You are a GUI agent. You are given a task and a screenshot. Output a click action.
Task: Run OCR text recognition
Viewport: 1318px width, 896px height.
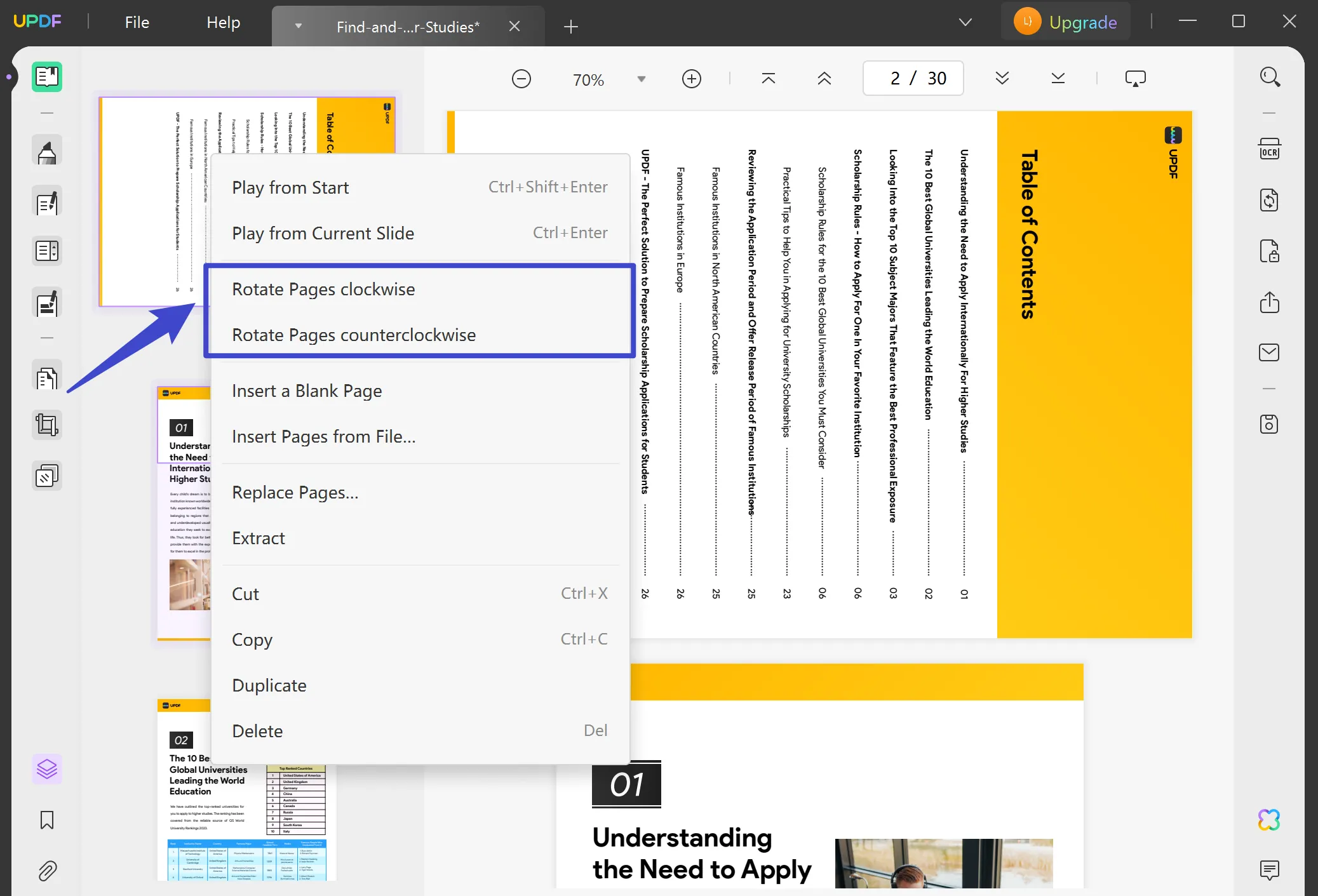(1270, 149)
